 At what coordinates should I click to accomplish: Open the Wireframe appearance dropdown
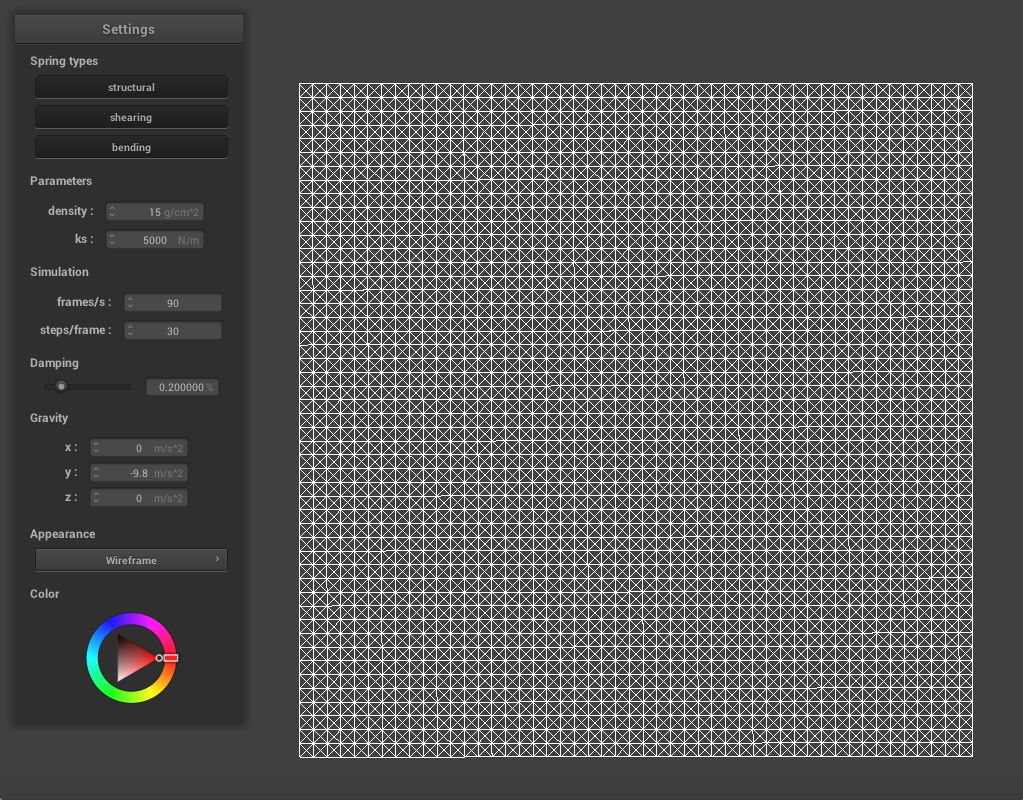click(131, 561)
